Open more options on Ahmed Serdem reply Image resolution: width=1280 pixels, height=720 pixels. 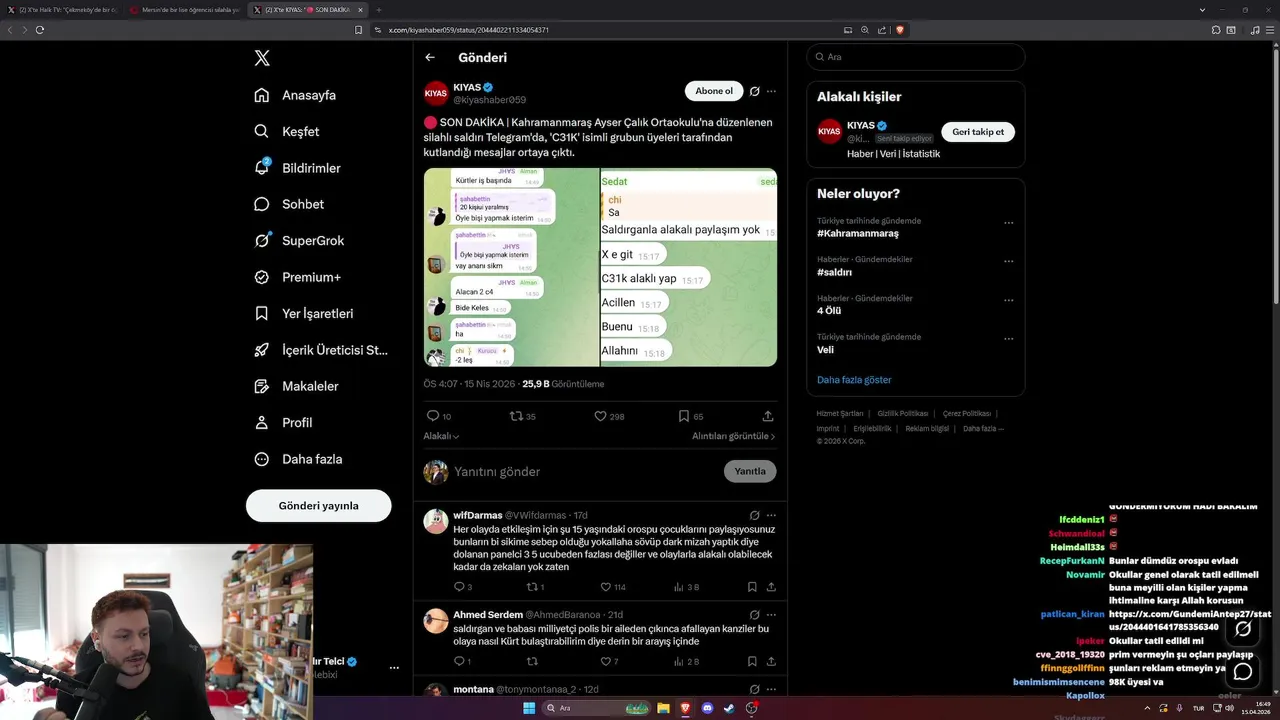[x=771, y=614]
